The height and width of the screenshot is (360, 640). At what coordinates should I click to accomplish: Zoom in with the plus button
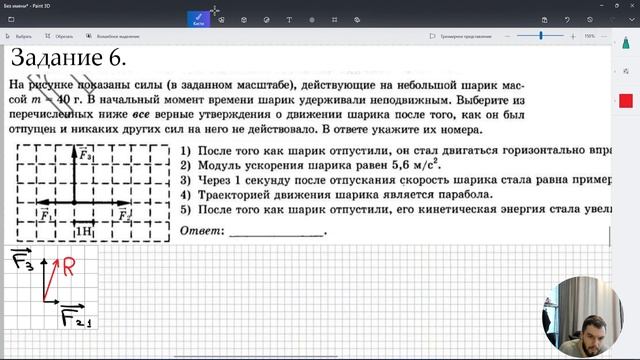(x=573, y=36)
